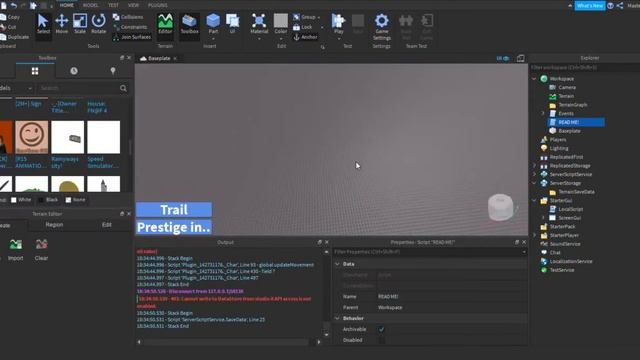Toggle Join Surfaces option
This screenshot has width=640, height=360.
[x=132, y=37]
